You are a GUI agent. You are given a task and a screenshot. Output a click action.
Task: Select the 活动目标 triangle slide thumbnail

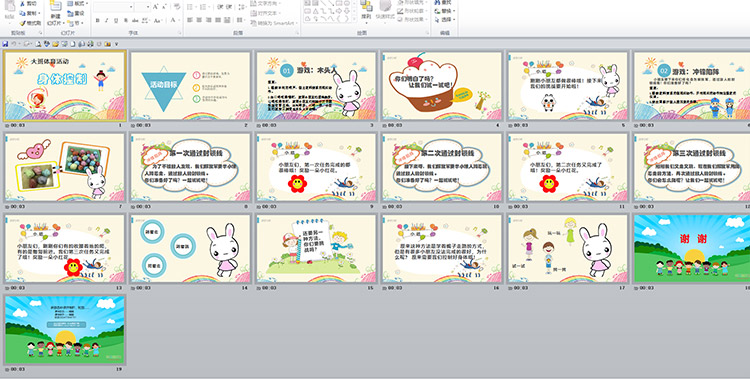point(190,86)
